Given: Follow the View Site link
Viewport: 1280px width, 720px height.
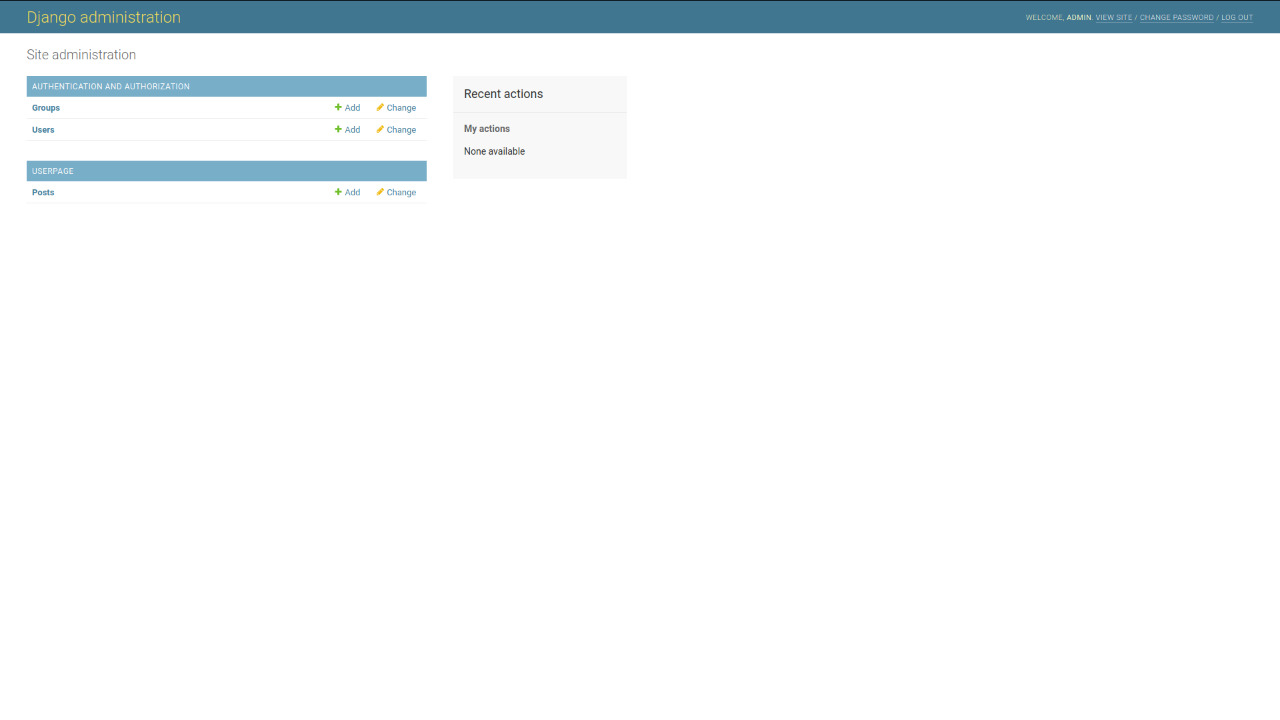Looking at the screenshot, I should tap(1113, 18).
